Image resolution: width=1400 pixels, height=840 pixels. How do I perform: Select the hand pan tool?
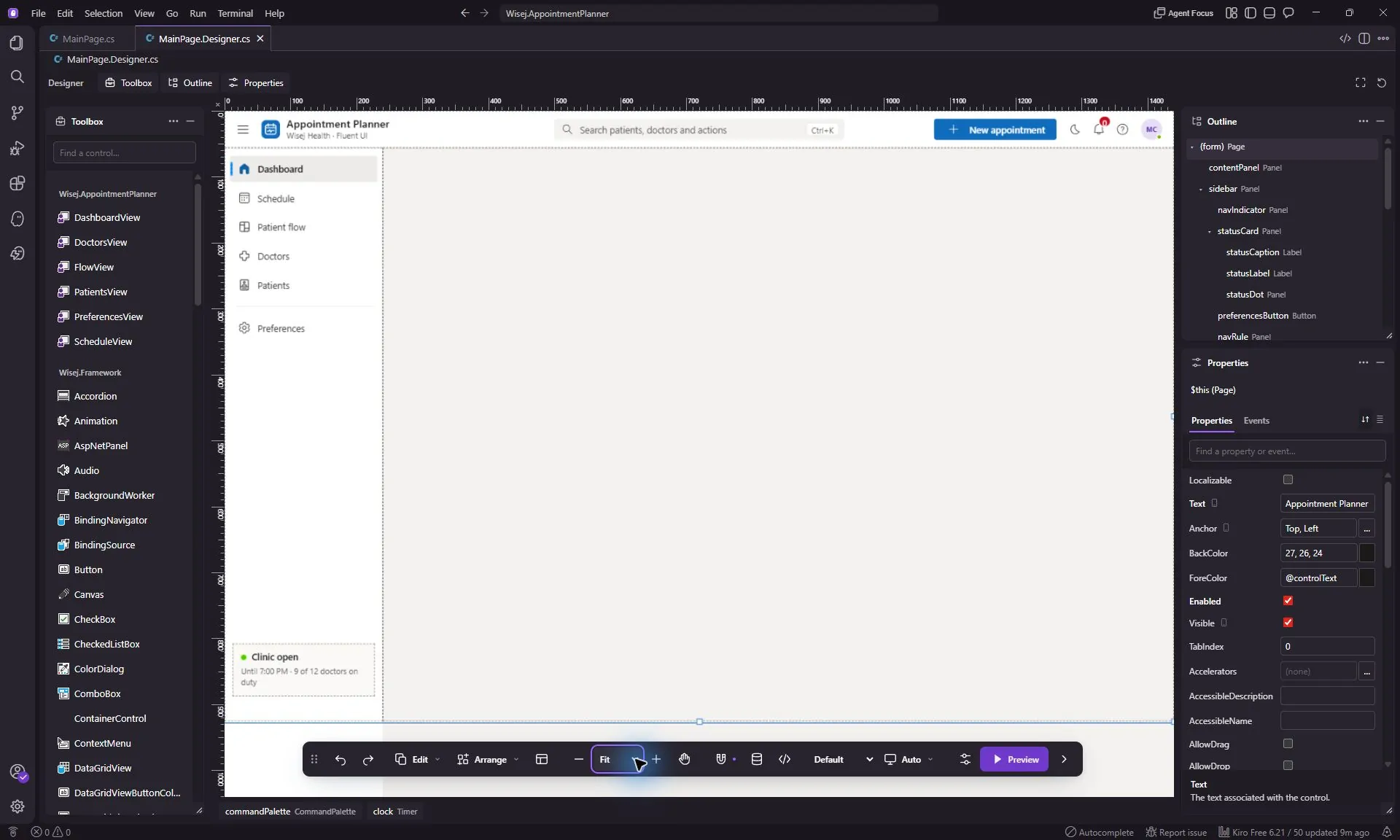(684, 759)
